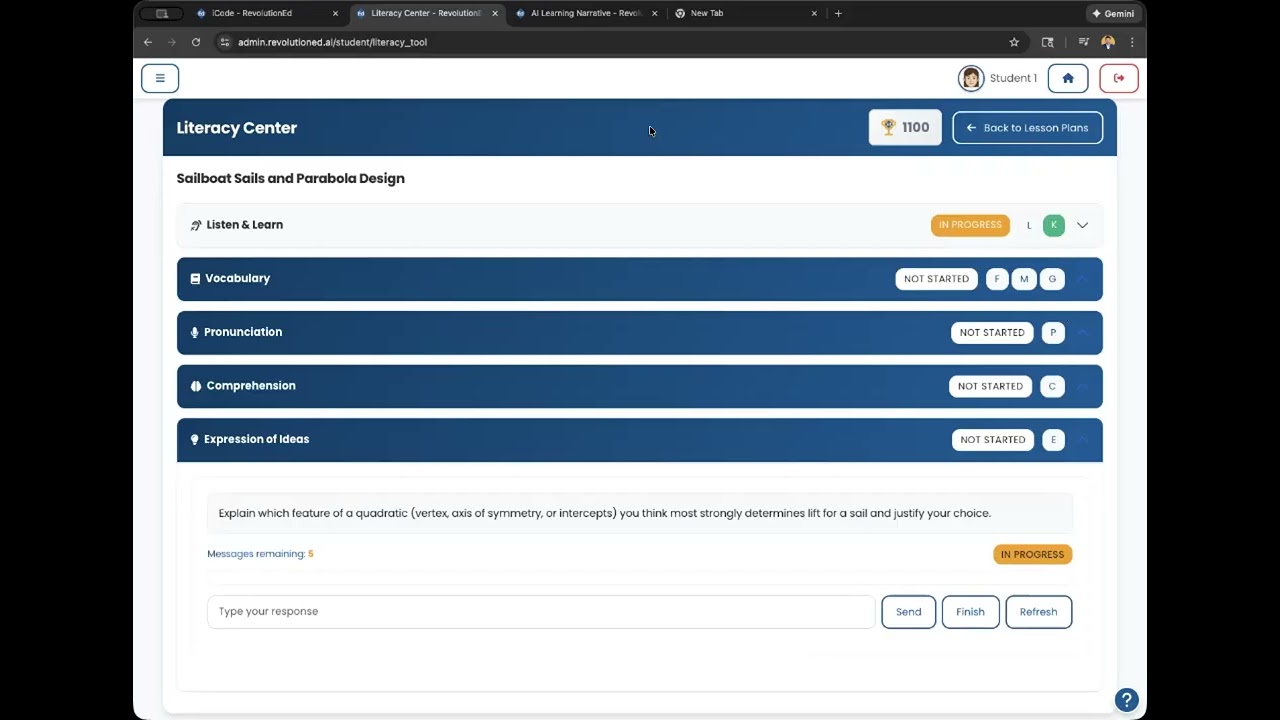Click the trophy points badge 1100
Viewport: 1280px width, 720px height.
(x=905, y=127)
